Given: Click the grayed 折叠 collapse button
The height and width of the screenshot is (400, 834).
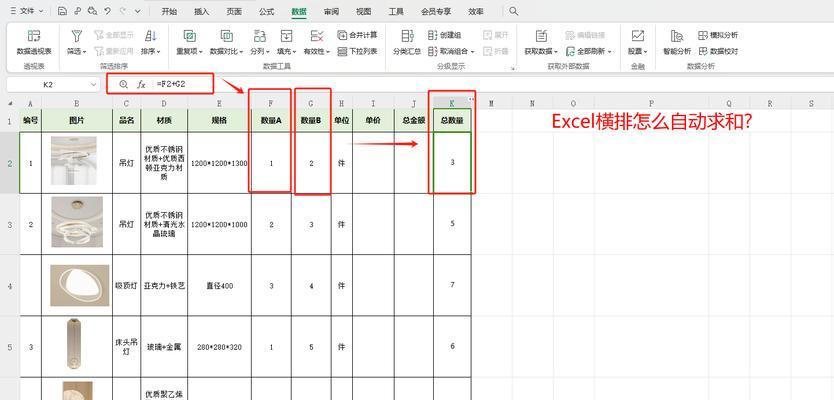Looking at the screenshot, I should point(496,51).
